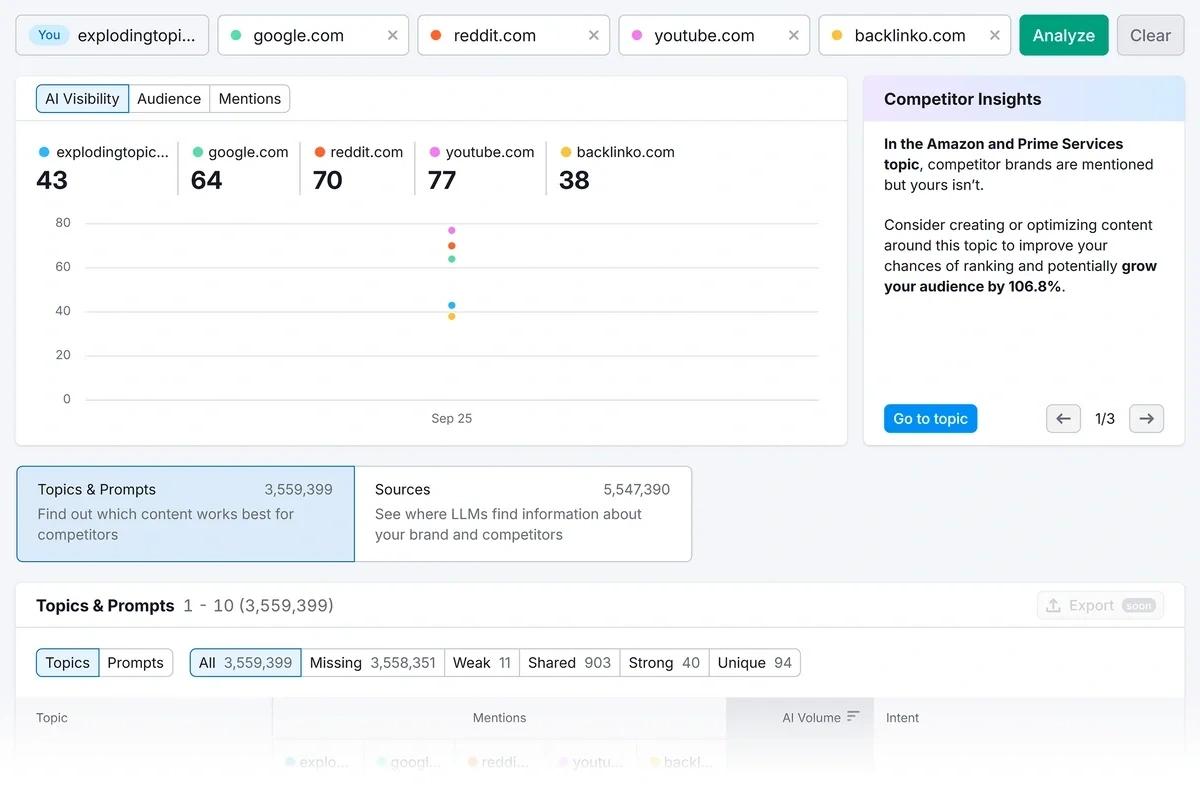Show only Unique topics
Viewport: 1200px width, 790px height.
[754, 662]
